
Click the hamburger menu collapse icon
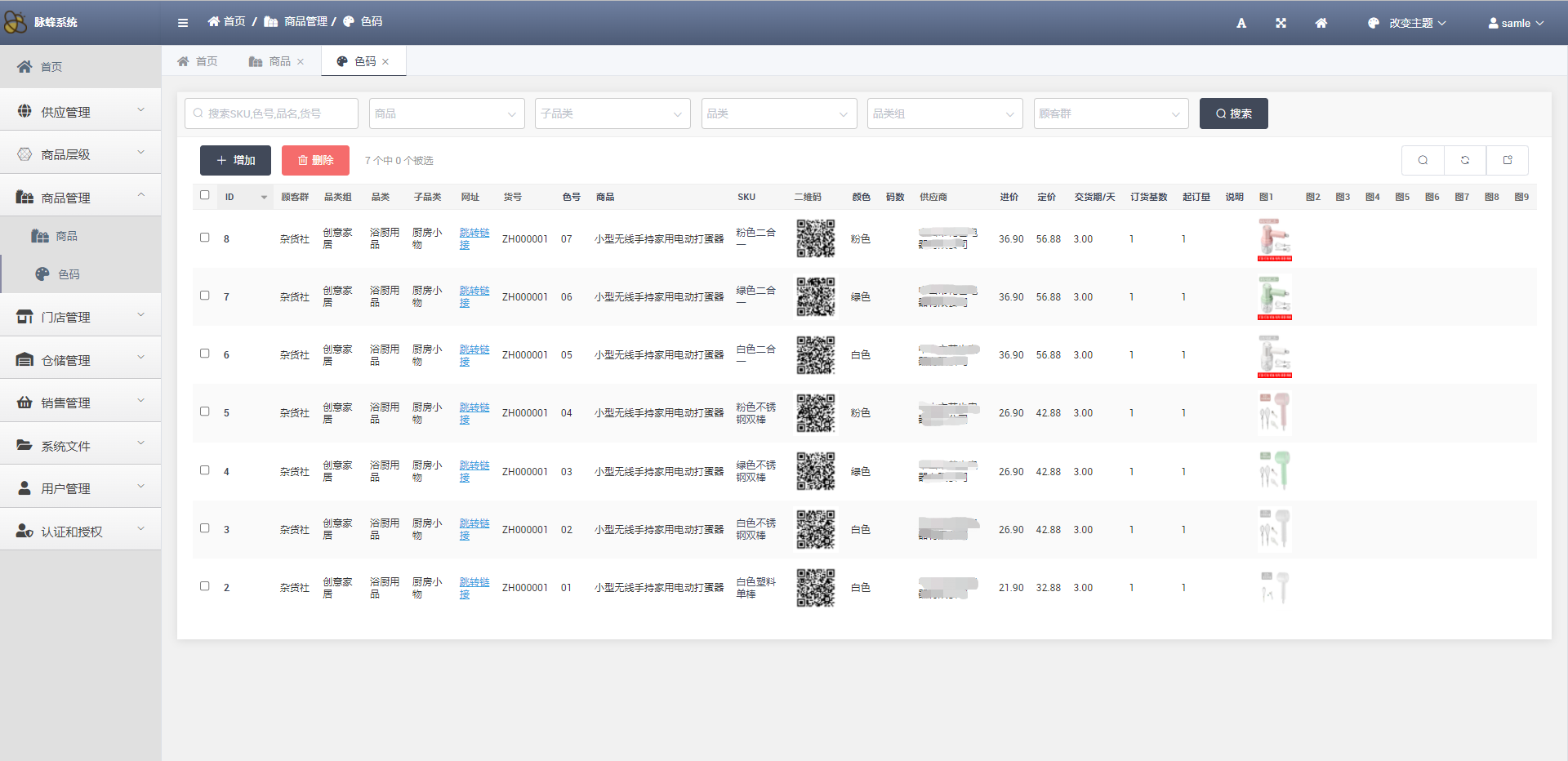tap(183, 23)
